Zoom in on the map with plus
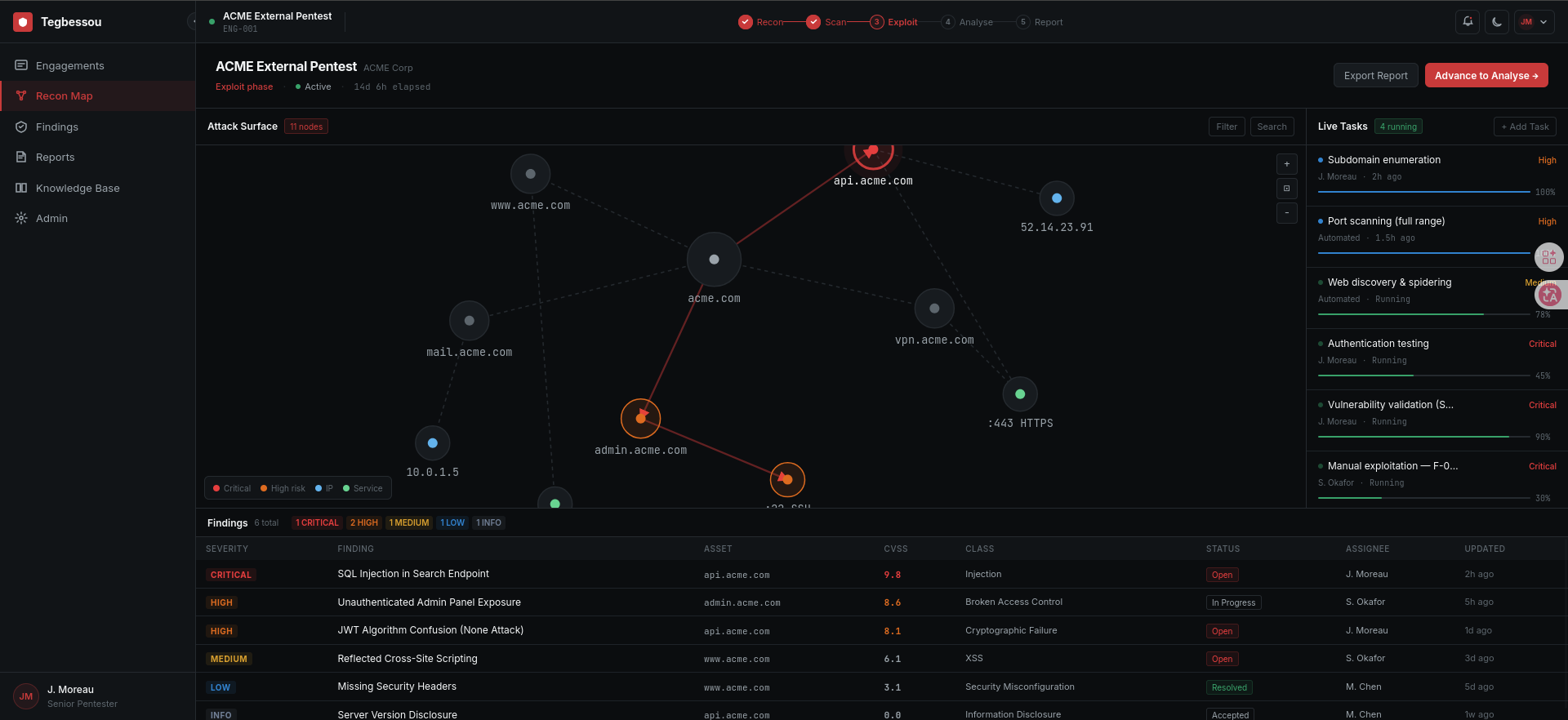This screenshot has height=720, width=1568. click(1286, 164)
